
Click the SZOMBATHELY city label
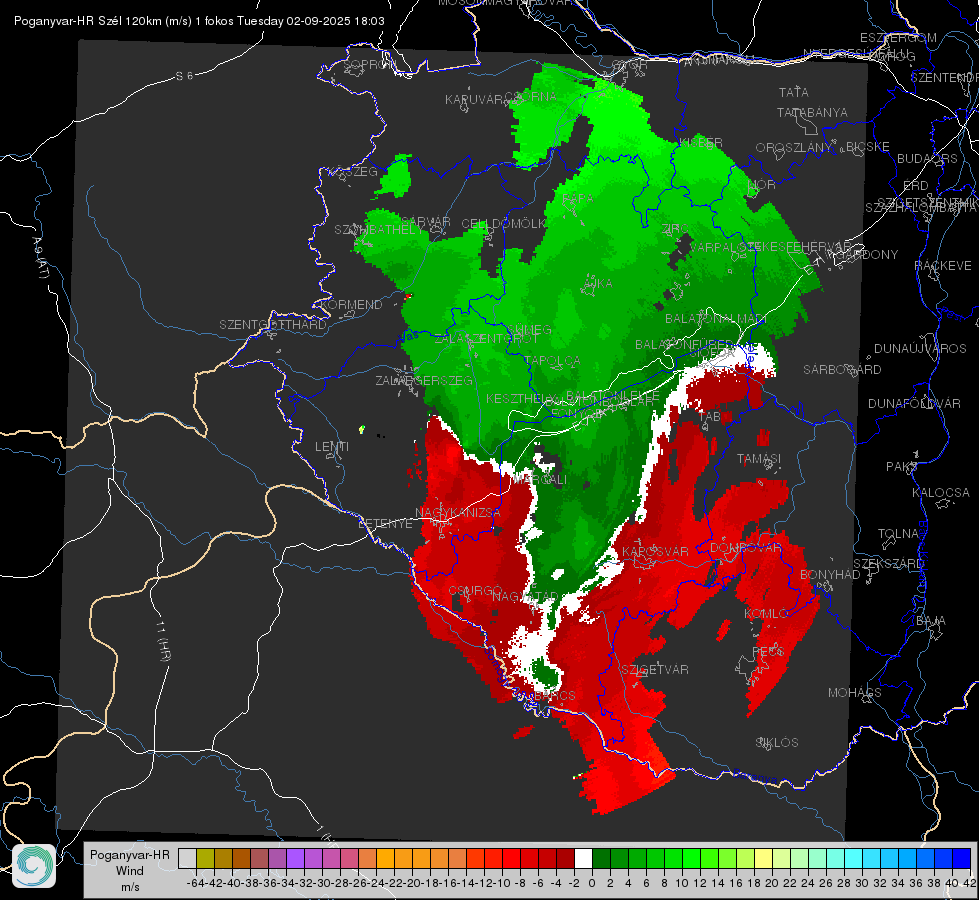click(379, 230)
